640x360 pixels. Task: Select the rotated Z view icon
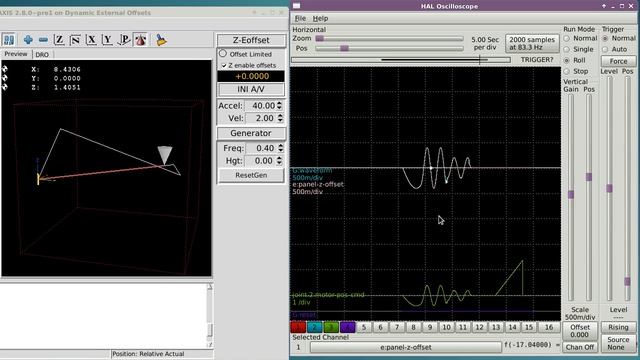coord(75,40)
